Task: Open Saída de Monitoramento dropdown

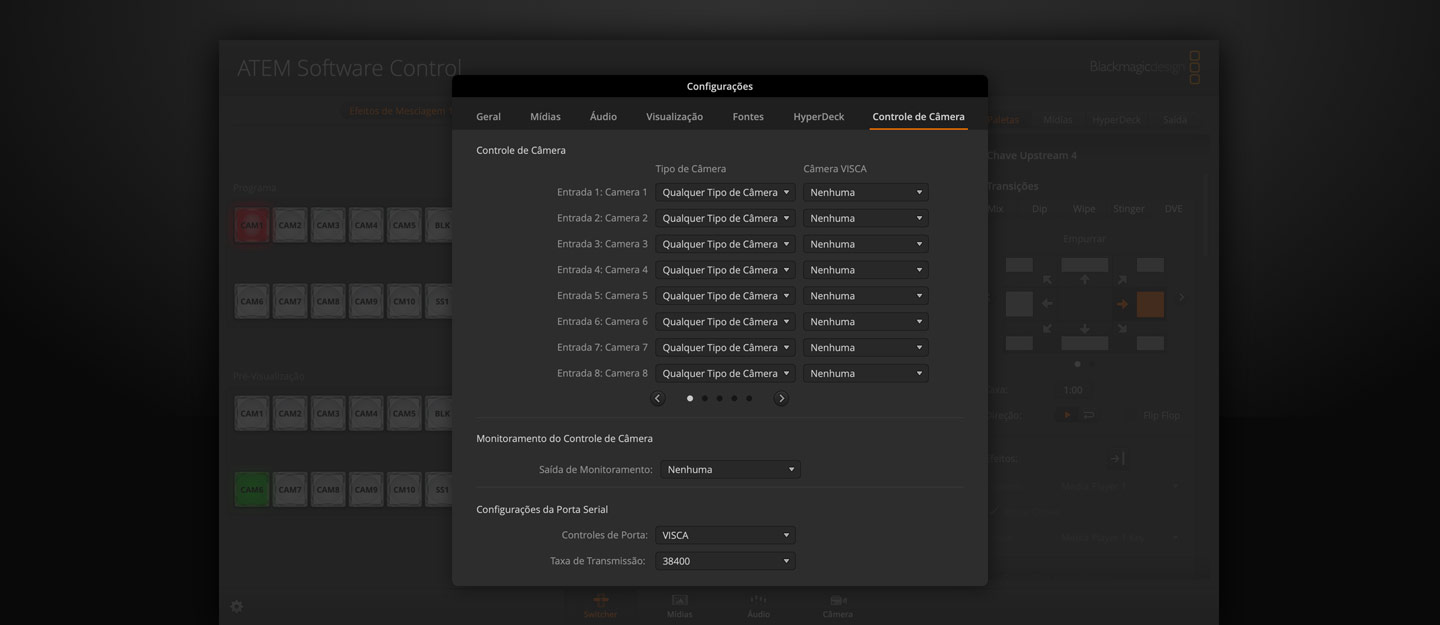Action: (730, 469)
